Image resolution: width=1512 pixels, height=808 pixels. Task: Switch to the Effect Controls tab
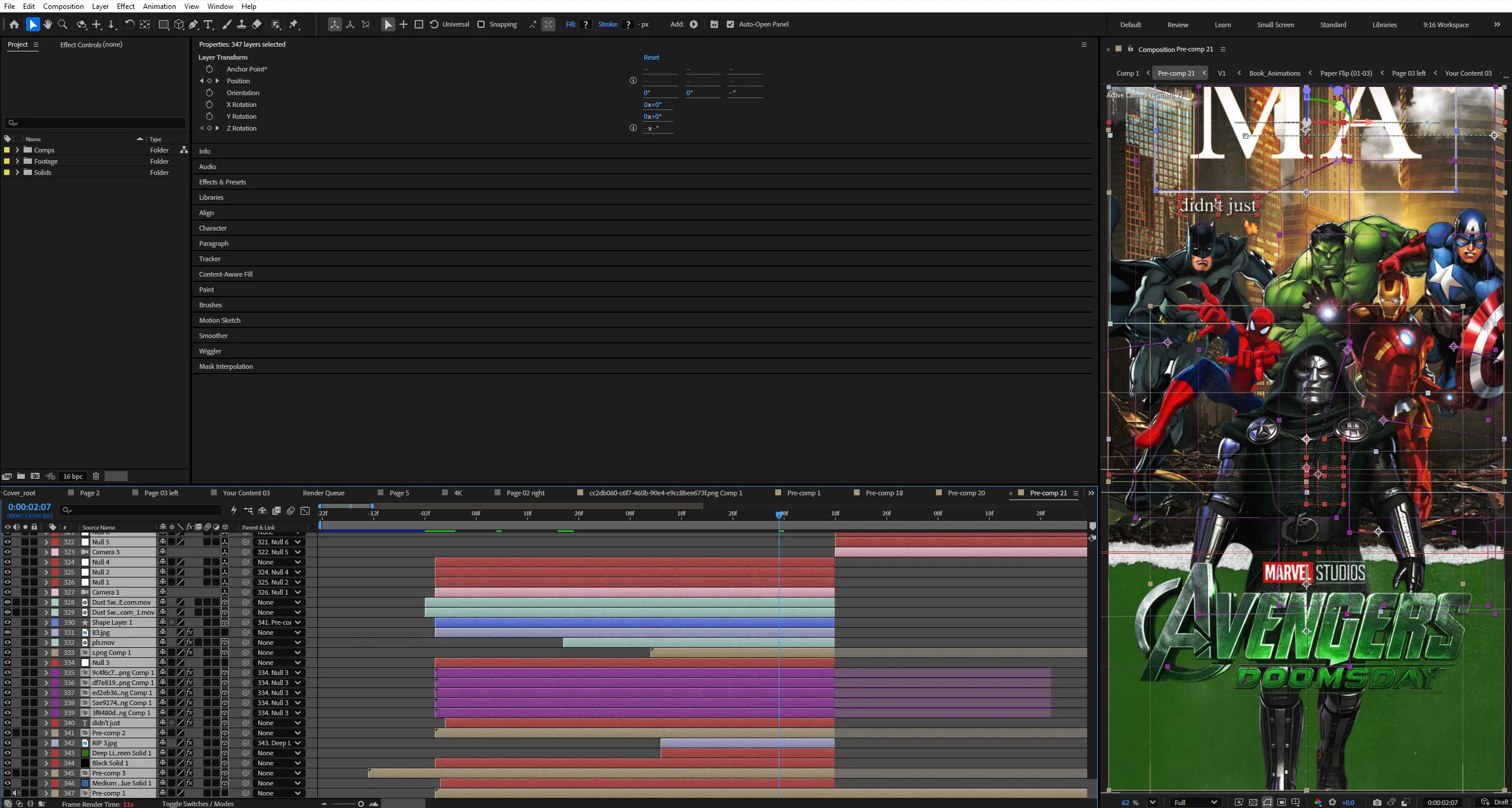(91, 44)
